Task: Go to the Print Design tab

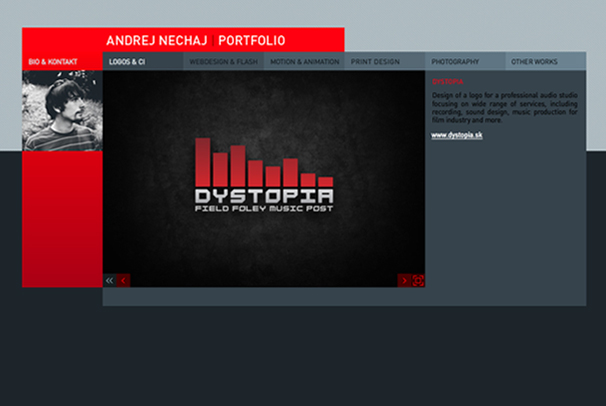Action: [x=375, y=62]
